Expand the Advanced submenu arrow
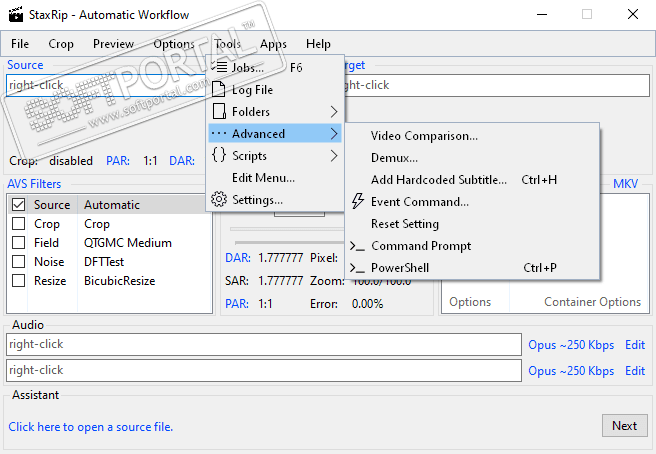 (x=333, y=133)
